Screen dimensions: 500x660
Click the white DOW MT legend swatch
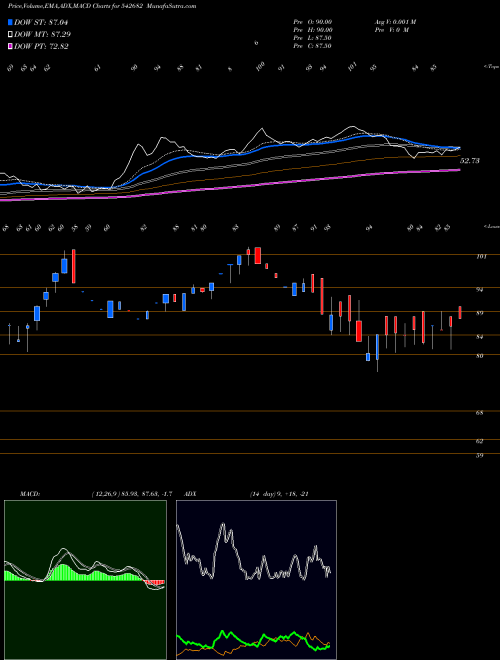(x=11, y=35)
